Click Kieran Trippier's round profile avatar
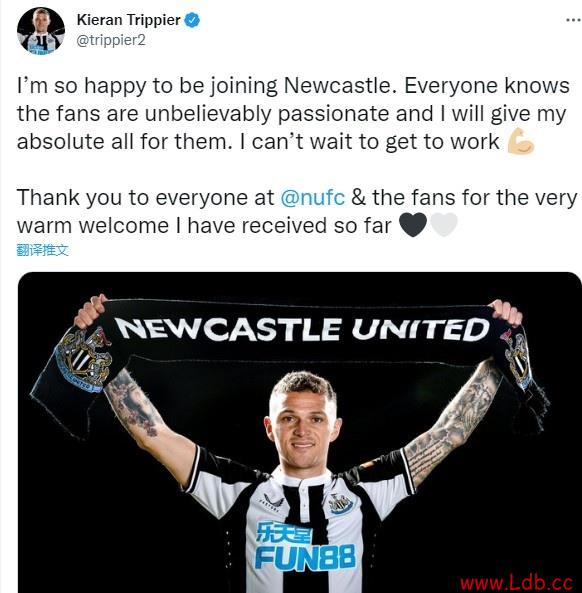Image resolution: width=582 pixels, height=593 pixels. [x=41, y=31]
